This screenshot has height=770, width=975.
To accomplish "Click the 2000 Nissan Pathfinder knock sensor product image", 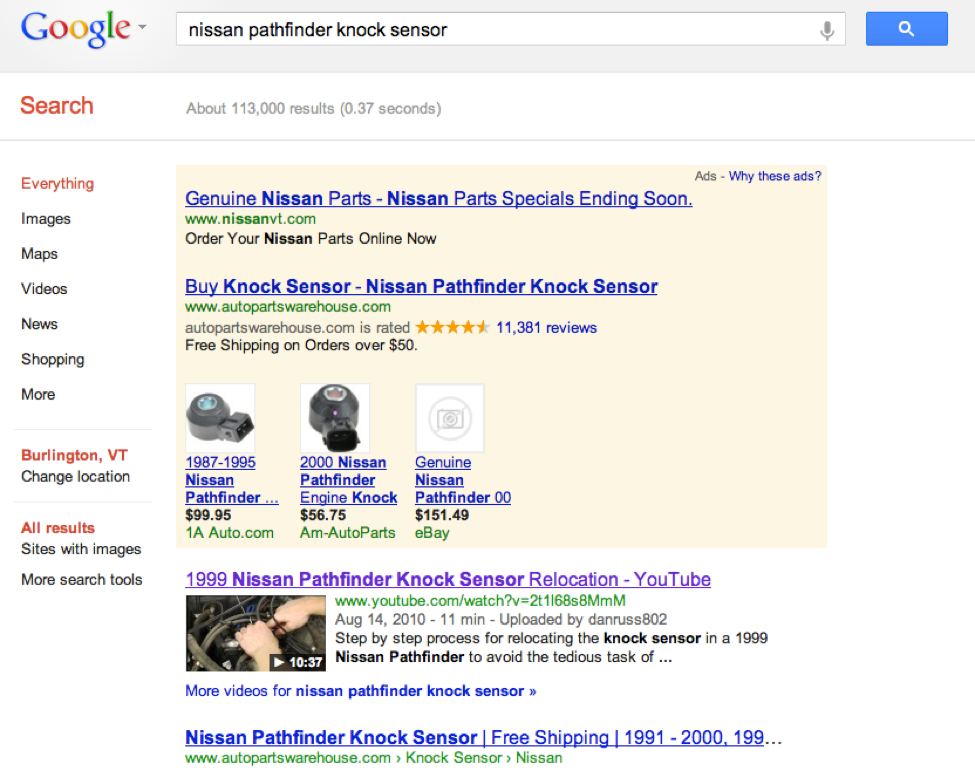I will pyautogui.click(x=335, y=418).
